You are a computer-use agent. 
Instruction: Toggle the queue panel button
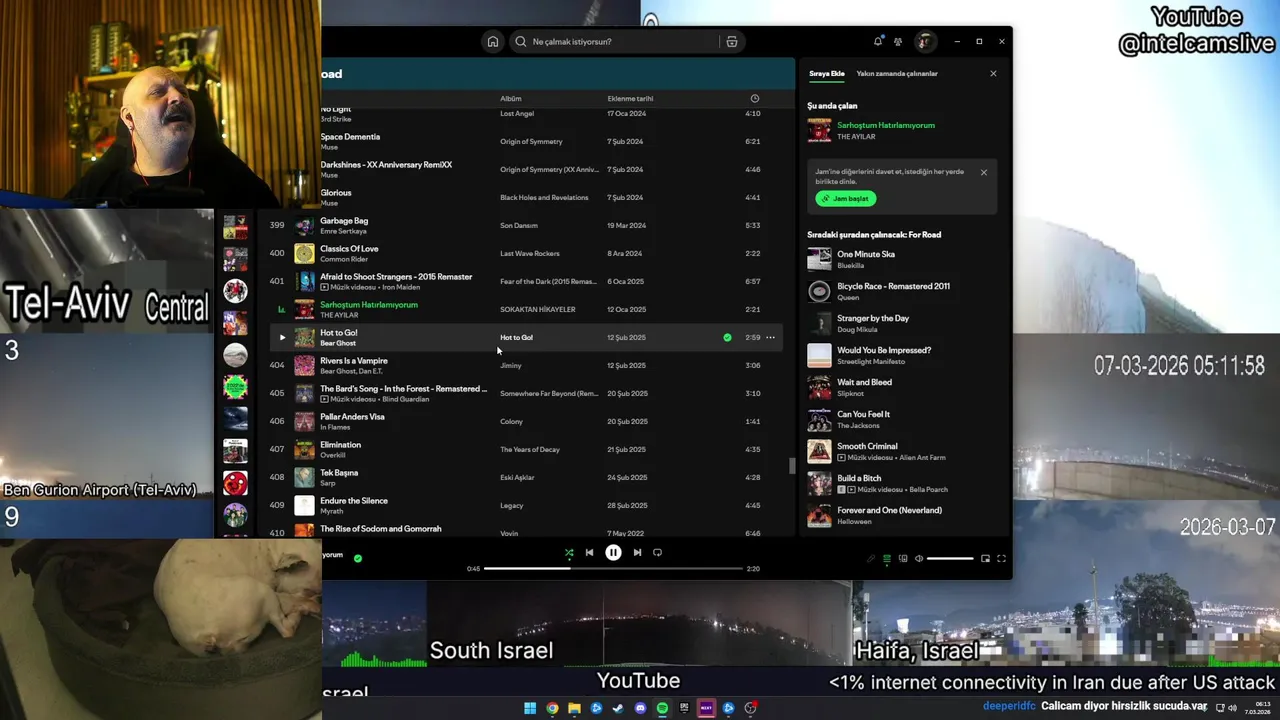pyautogui.click(x=886, y=558)
